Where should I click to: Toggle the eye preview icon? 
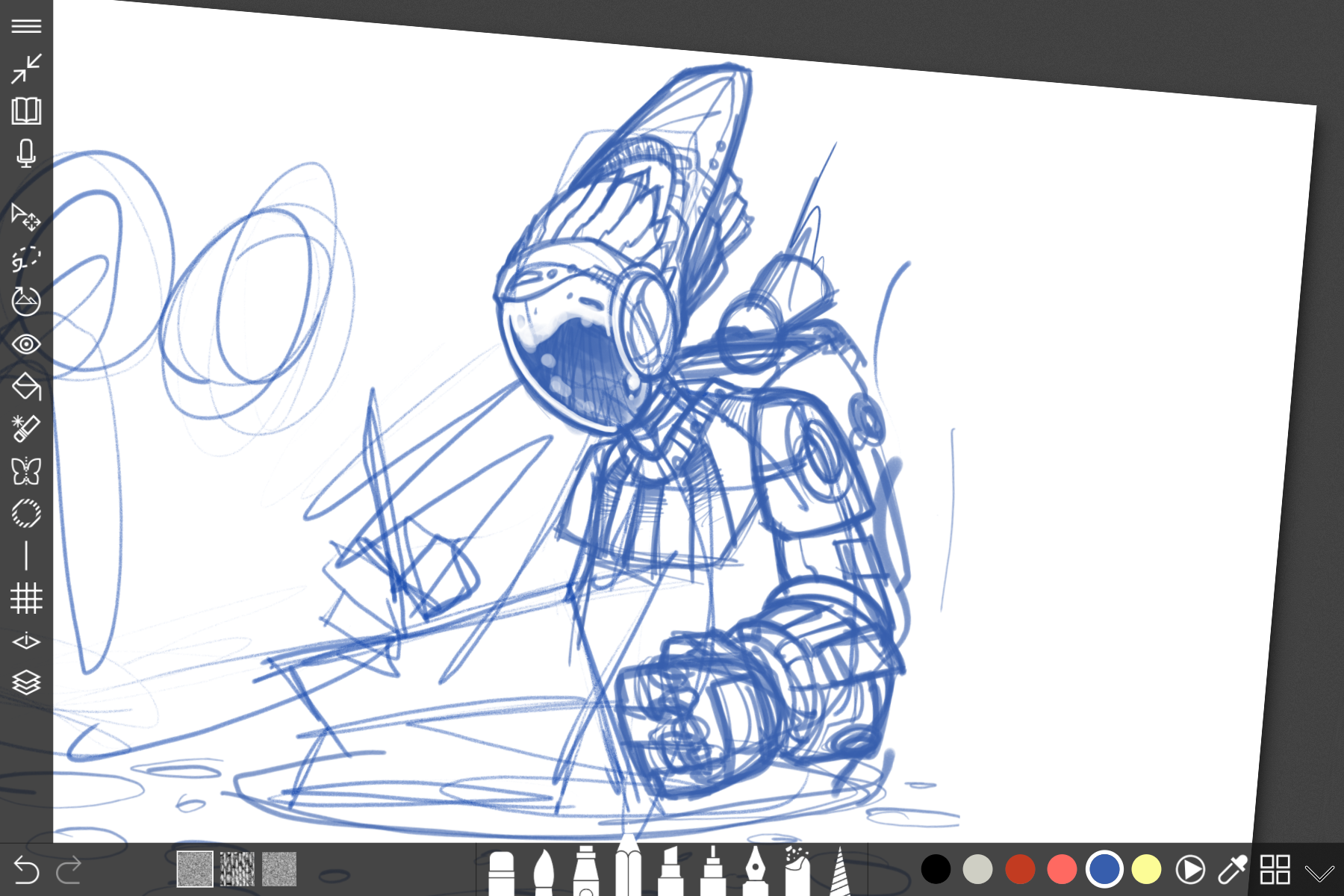26,344
